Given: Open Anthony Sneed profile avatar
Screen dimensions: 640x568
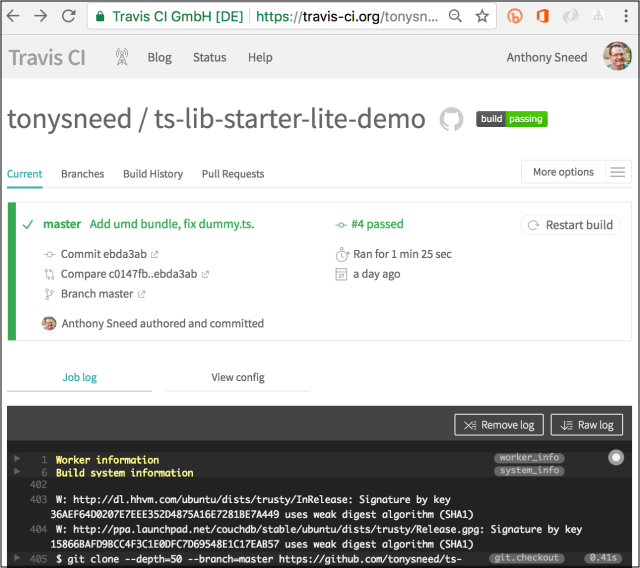Looking at the screenshot, I should point(617,57).
